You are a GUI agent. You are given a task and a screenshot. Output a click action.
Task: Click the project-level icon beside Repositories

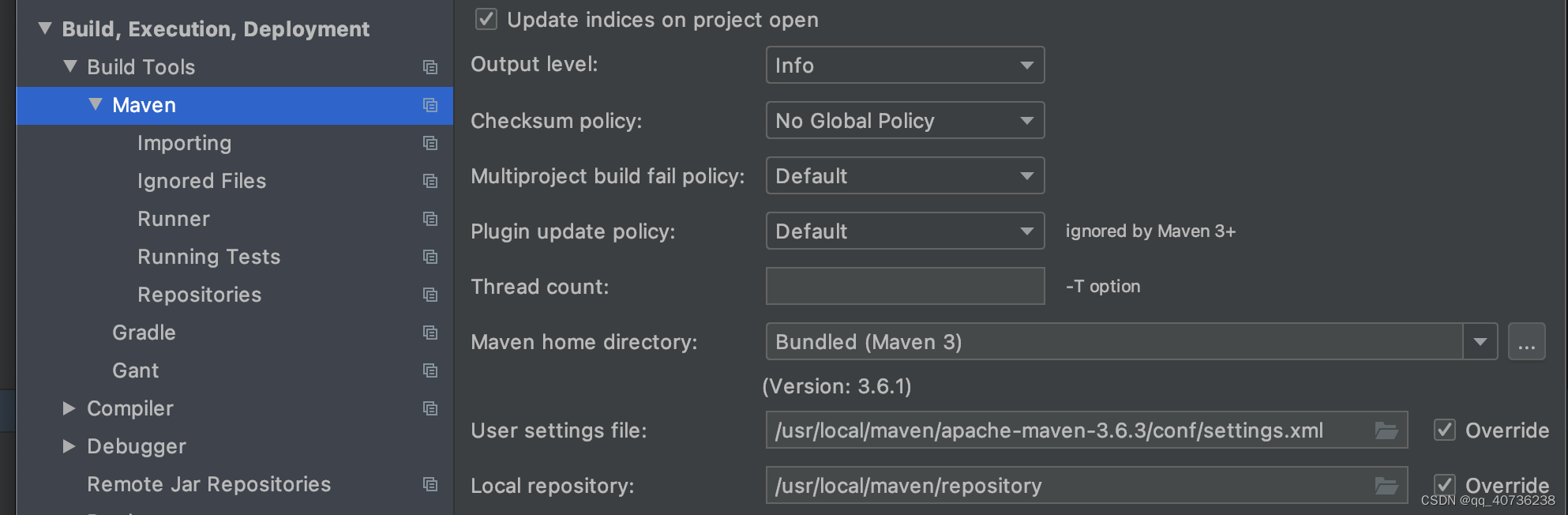click(x=430, y=295)
